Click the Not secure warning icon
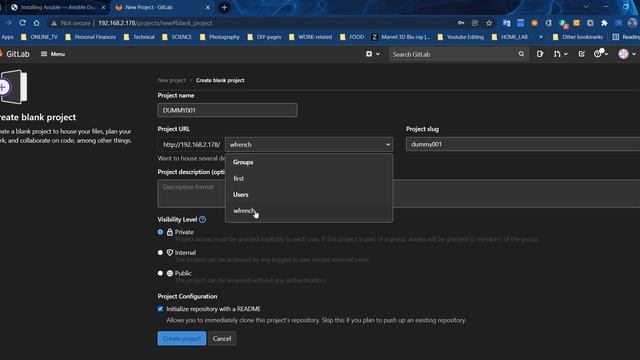This screenshot has height=360, width=640. pyautogui.click(x=54, y=23)
